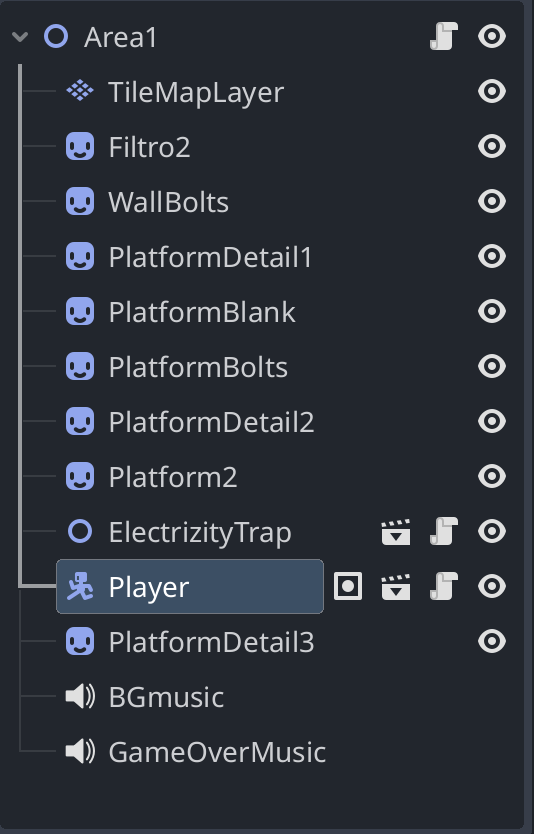
Task: Toggle visibility of the Area1 root
Action: pos(491,37)
